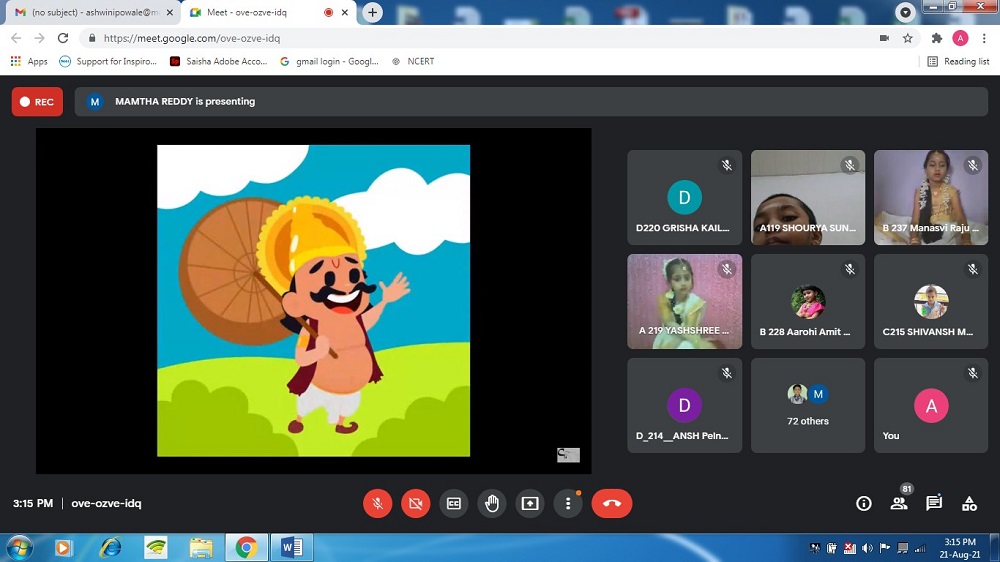
Task: Raise your hand
Action: [491, 504]
